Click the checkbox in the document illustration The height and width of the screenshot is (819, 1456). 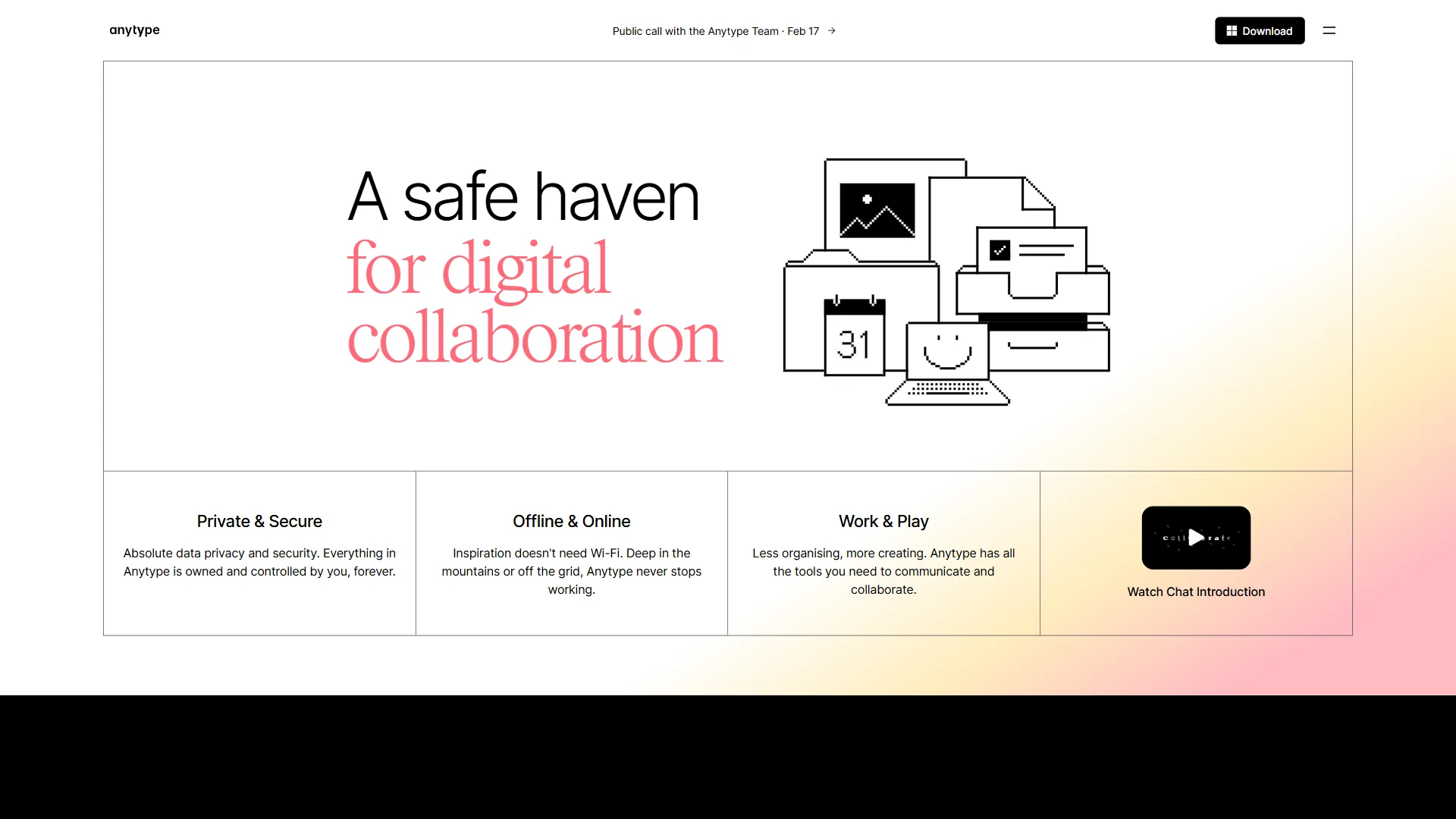[x=999, y=250]
